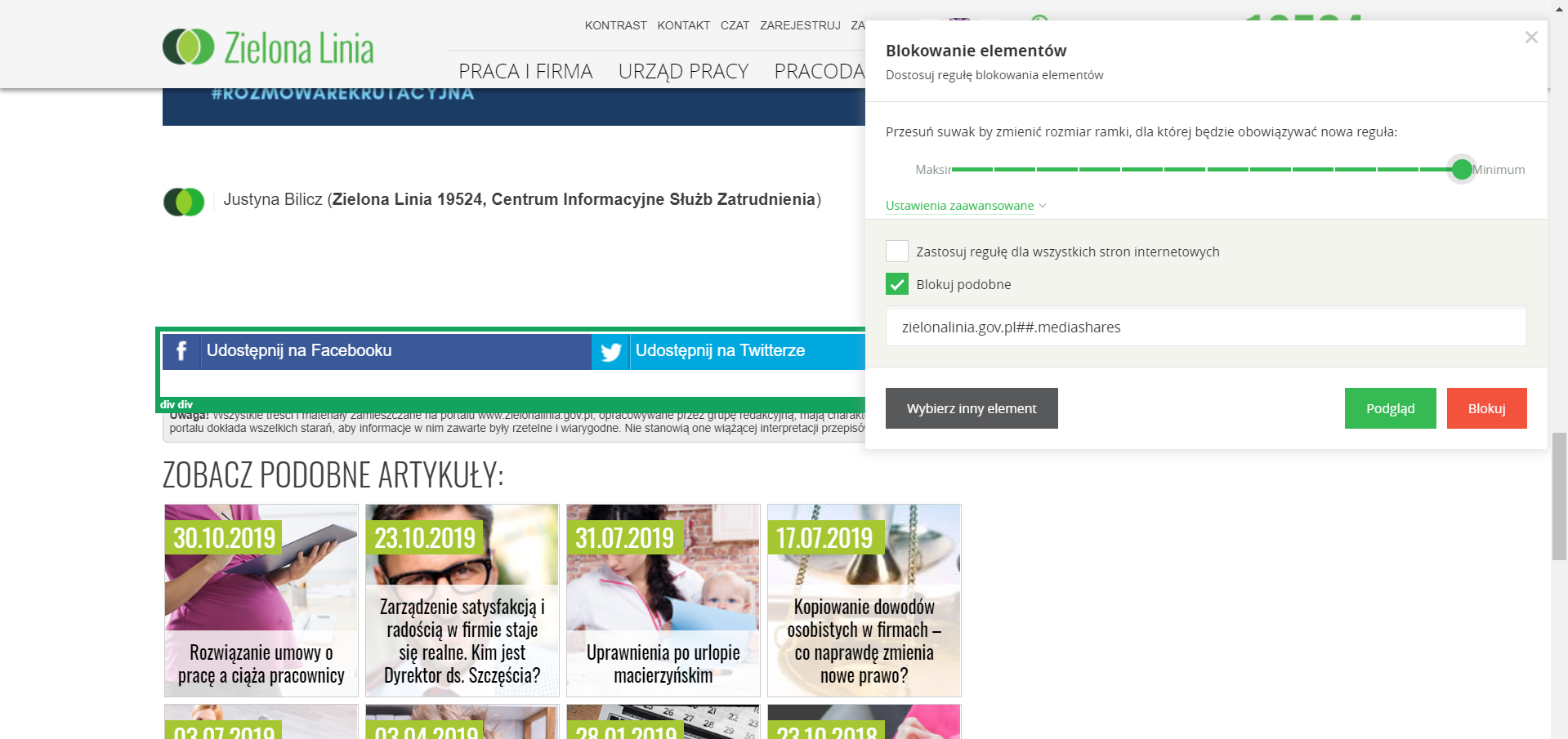Click the zielonalinia.gov.pl##.mediashares rule field
1568x739 pixels.
(x=1205, y=326)
